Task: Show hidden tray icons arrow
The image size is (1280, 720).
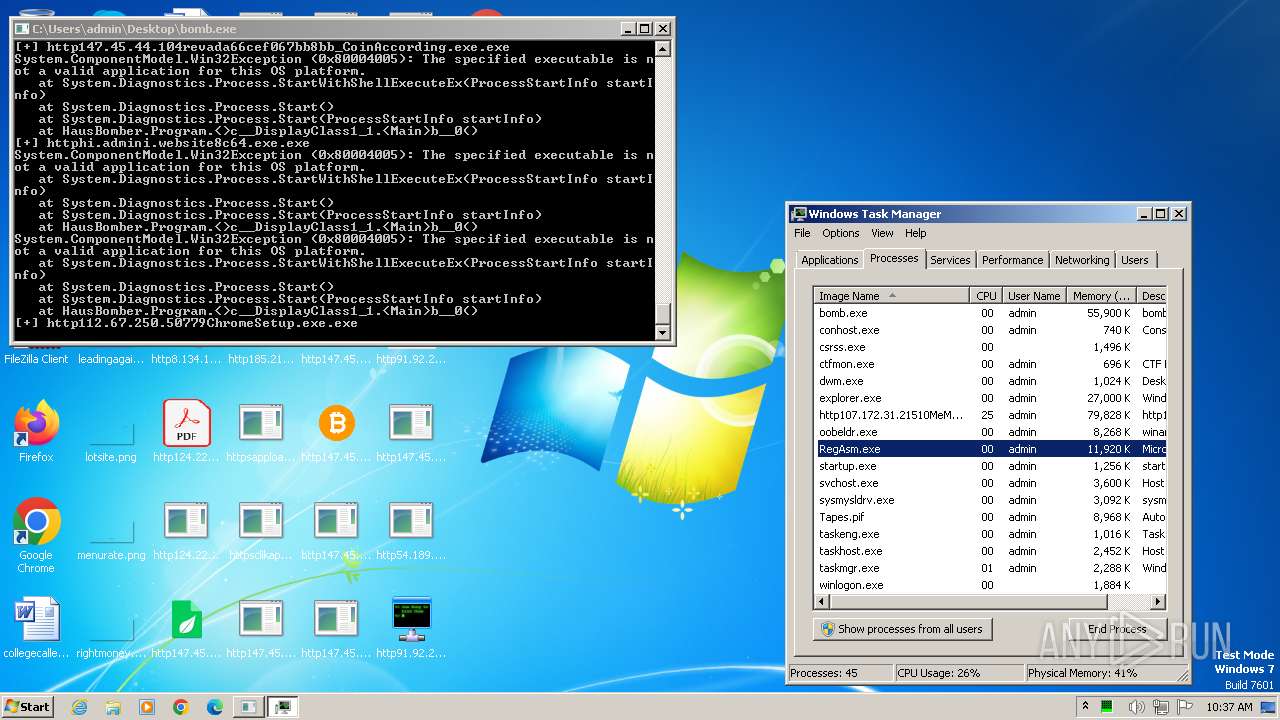Action: coord(1086,707)
